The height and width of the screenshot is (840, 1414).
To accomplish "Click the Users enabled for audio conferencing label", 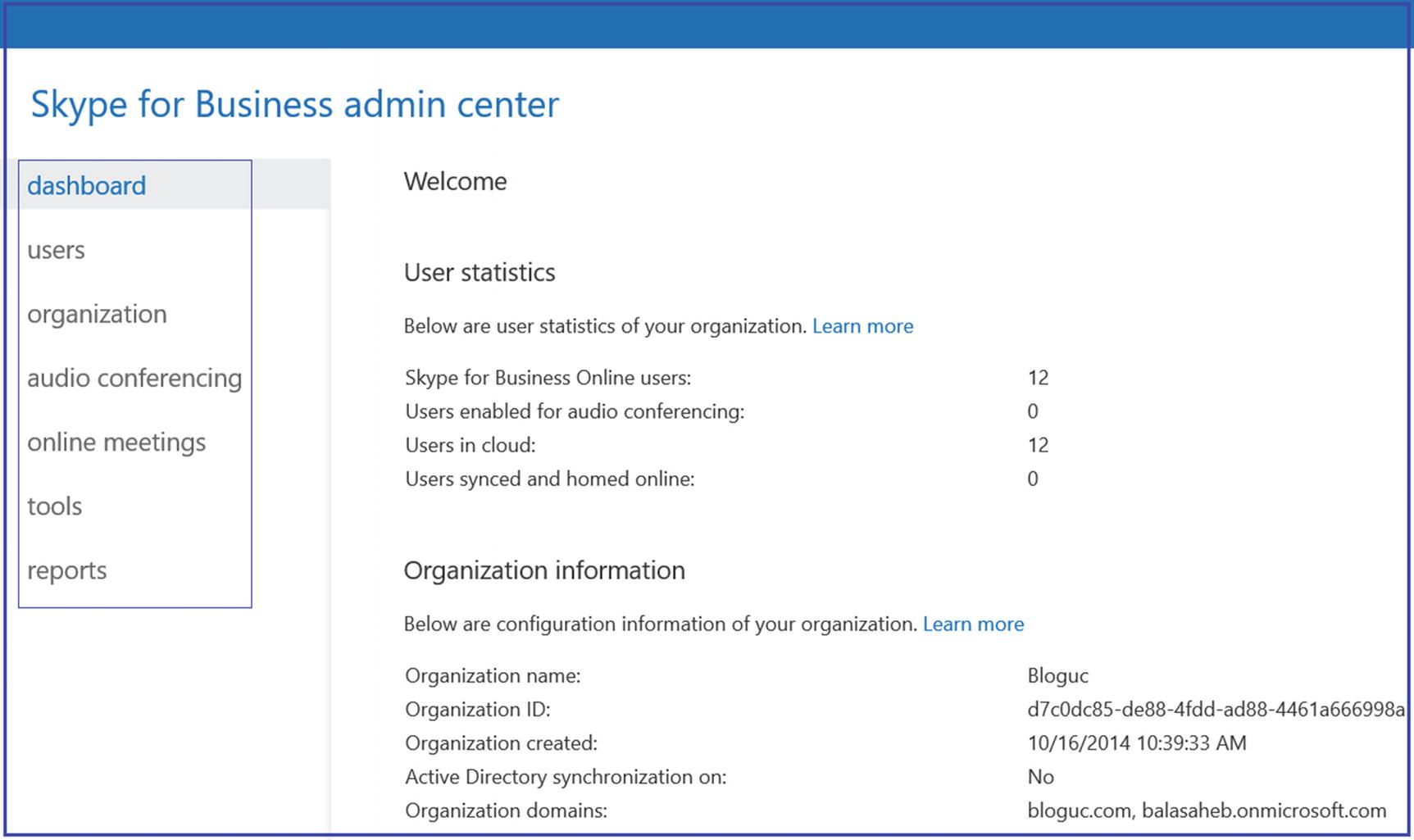I will pyautogui.click(x=575, y=411).
